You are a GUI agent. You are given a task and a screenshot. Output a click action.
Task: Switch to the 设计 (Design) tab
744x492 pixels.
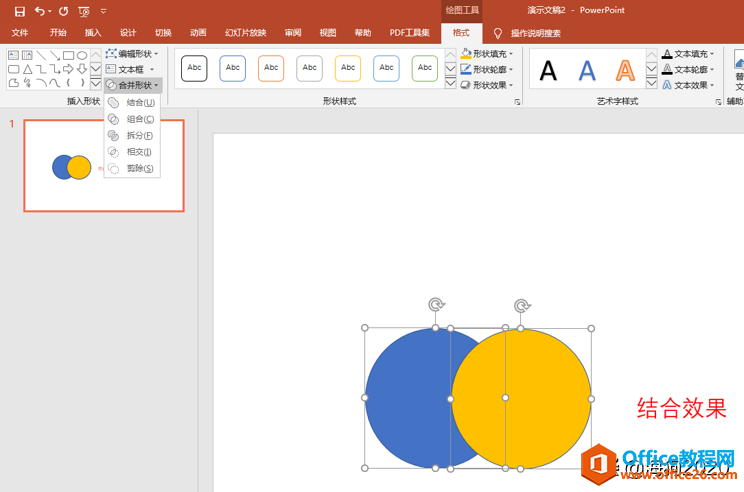tap(128, 33)
